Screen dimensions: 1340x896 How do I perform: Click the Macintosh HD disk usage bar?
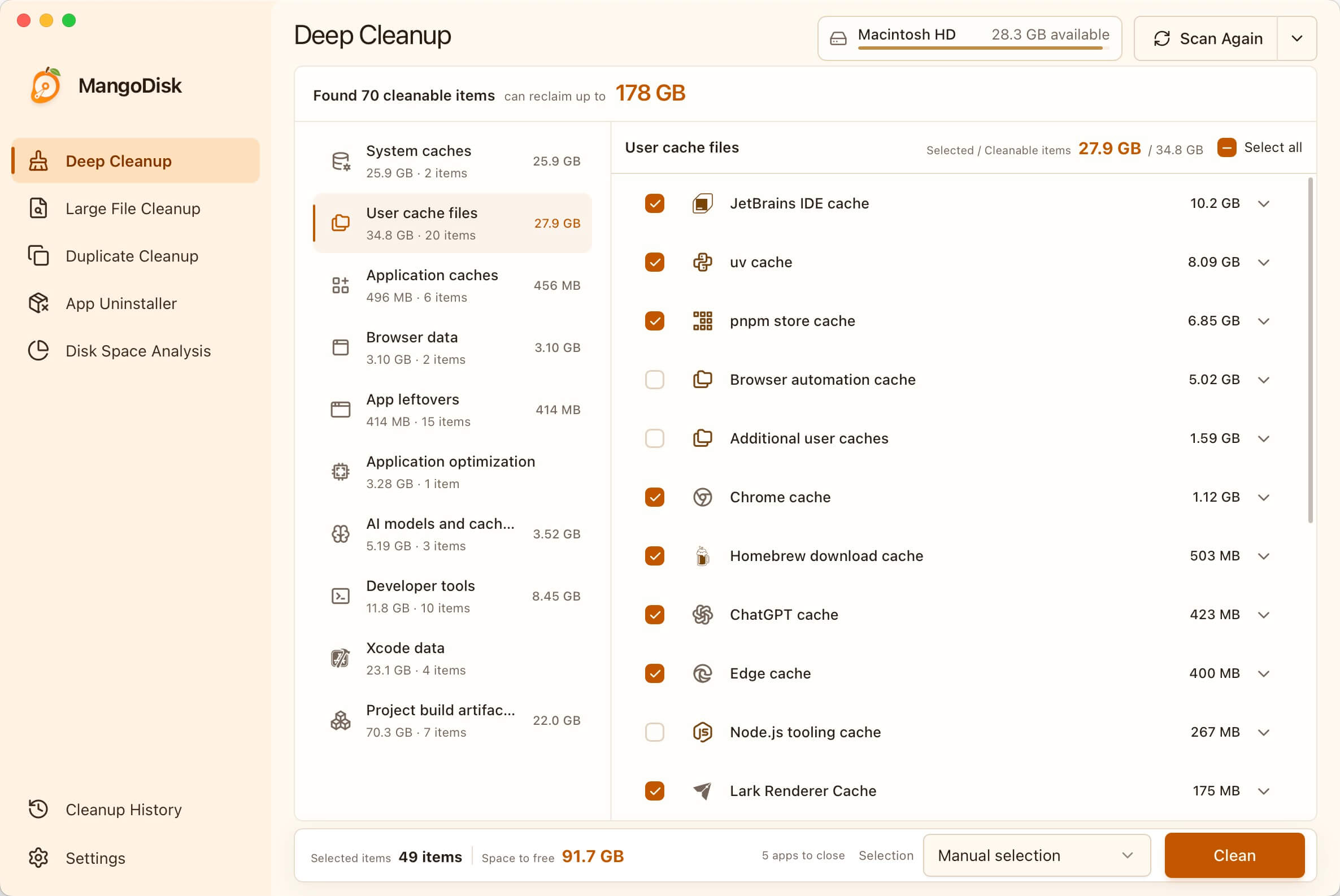click(x=984, y=49)
